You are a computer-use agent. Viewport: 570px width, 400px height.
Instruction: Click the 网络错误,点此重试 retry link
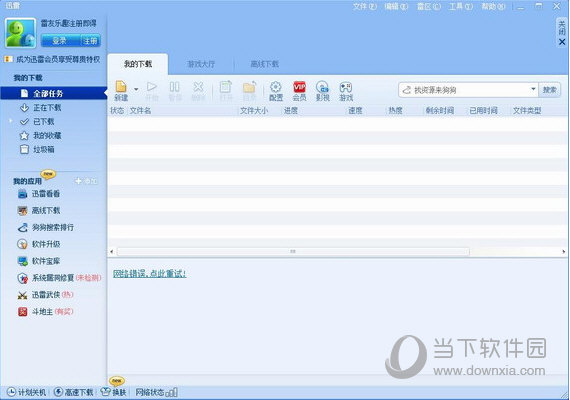pos(149,274)
